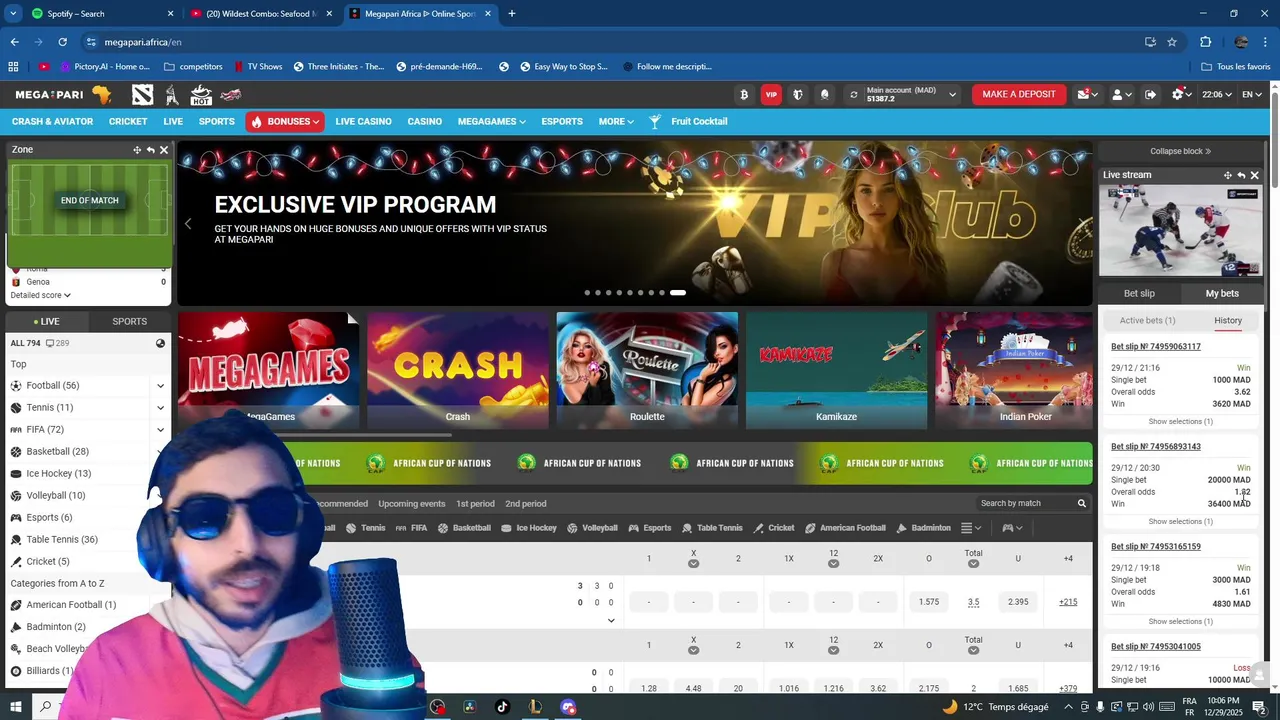Open the settings gear menu

click(x=1182, y=94)
